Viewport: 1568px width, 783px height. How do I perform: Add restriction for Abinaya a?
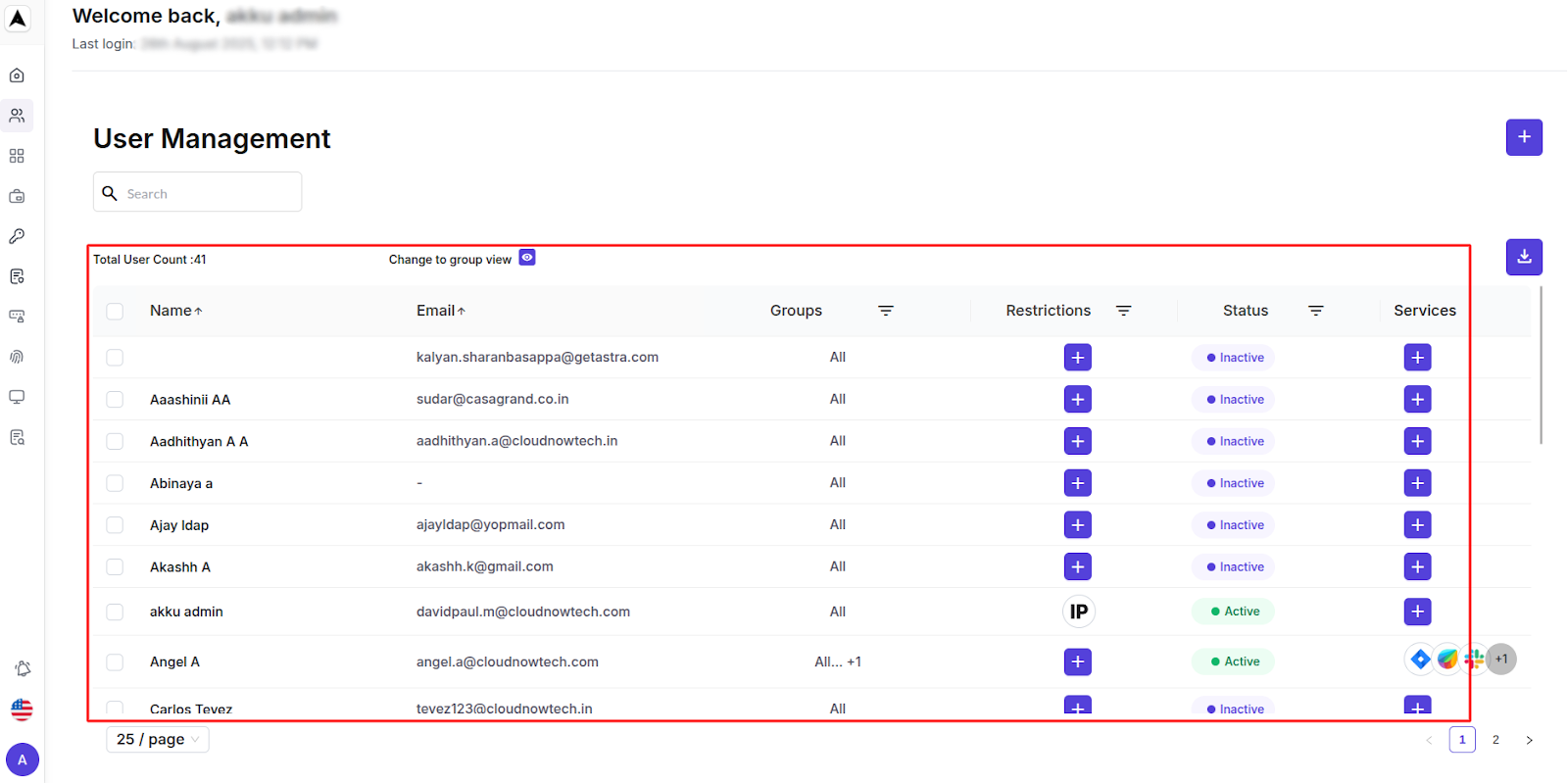pyautogui.click(x=1078, y=483)
